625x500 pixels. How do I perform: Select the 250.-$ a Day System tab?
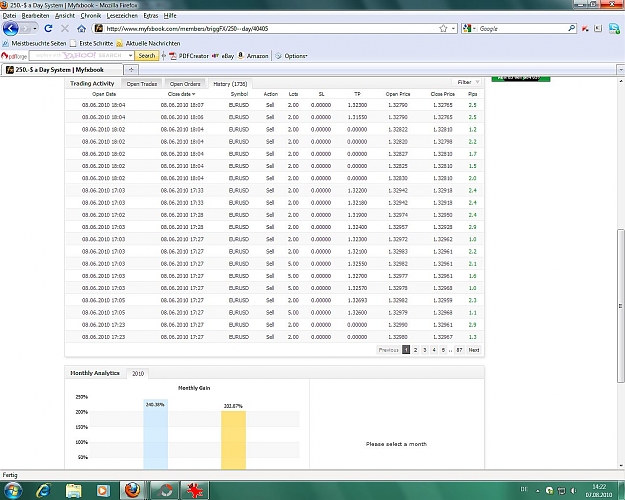62,70
